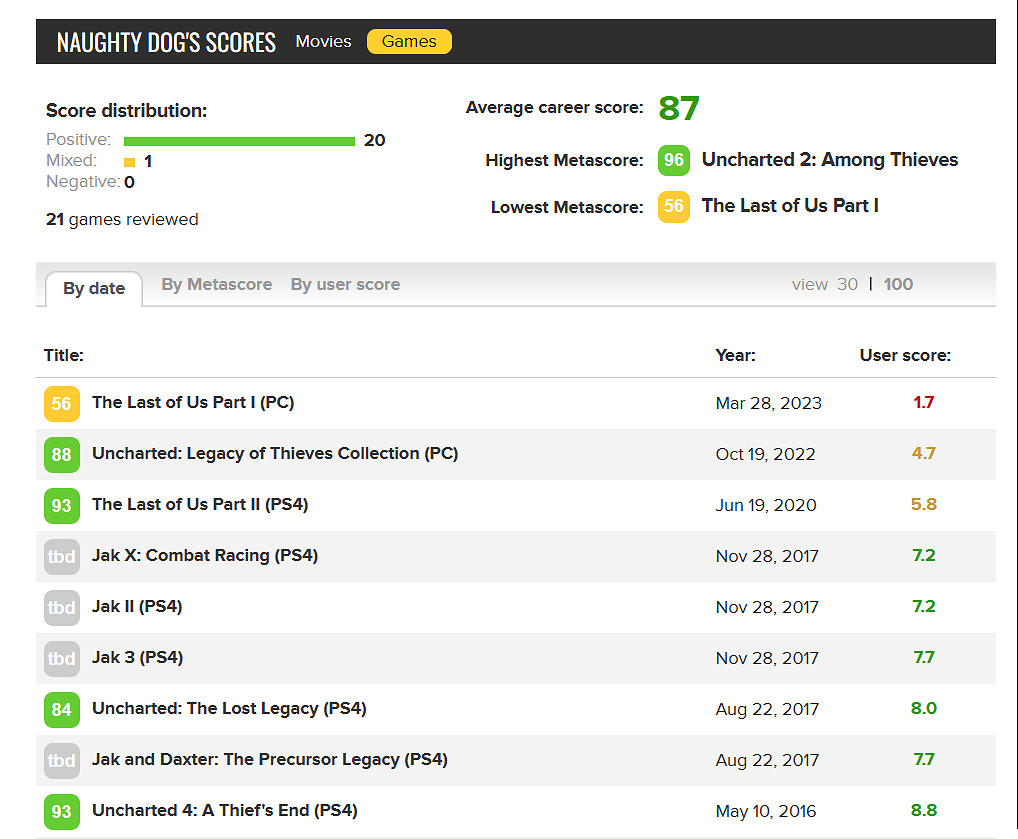Open the Uncharted 2: Among Thieves link
The width and height of the screenshot is (1018, 839).
click(x=829, y=160)
